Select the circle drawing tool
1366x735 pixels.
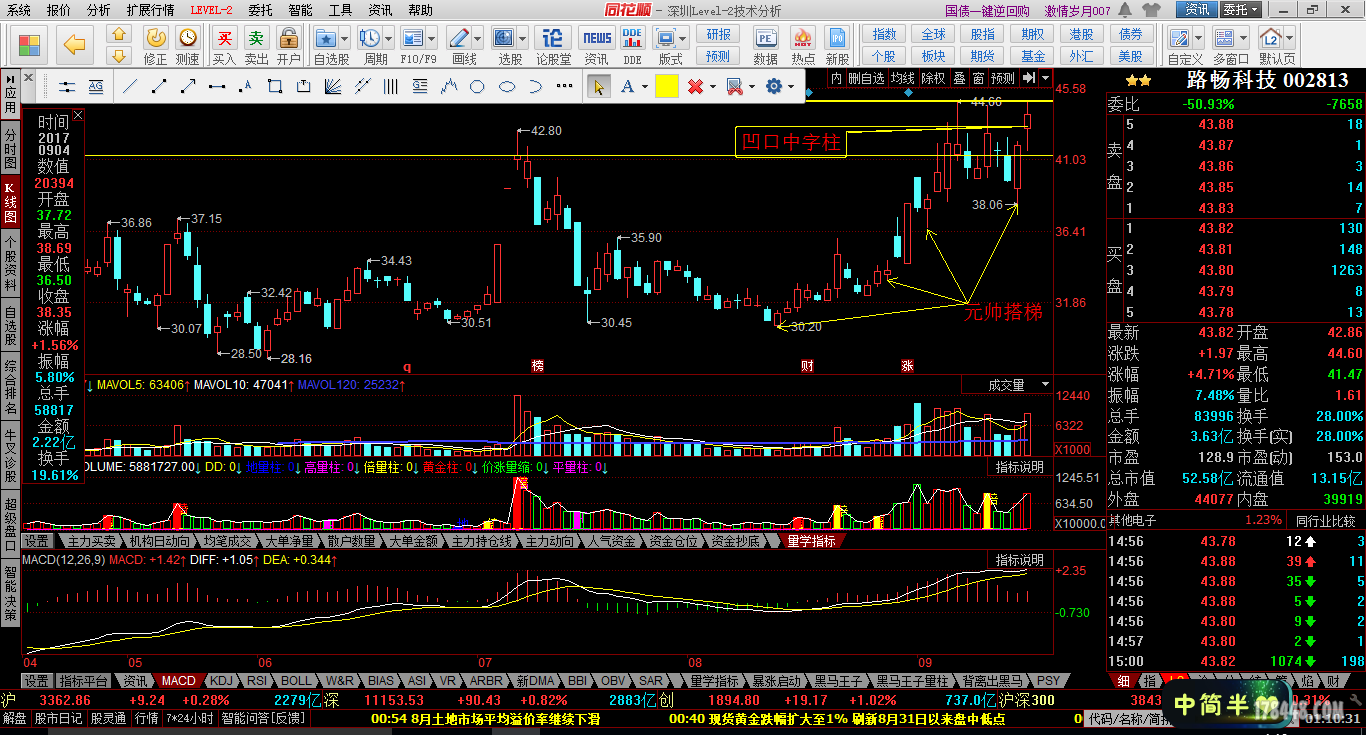coord(478,87)
